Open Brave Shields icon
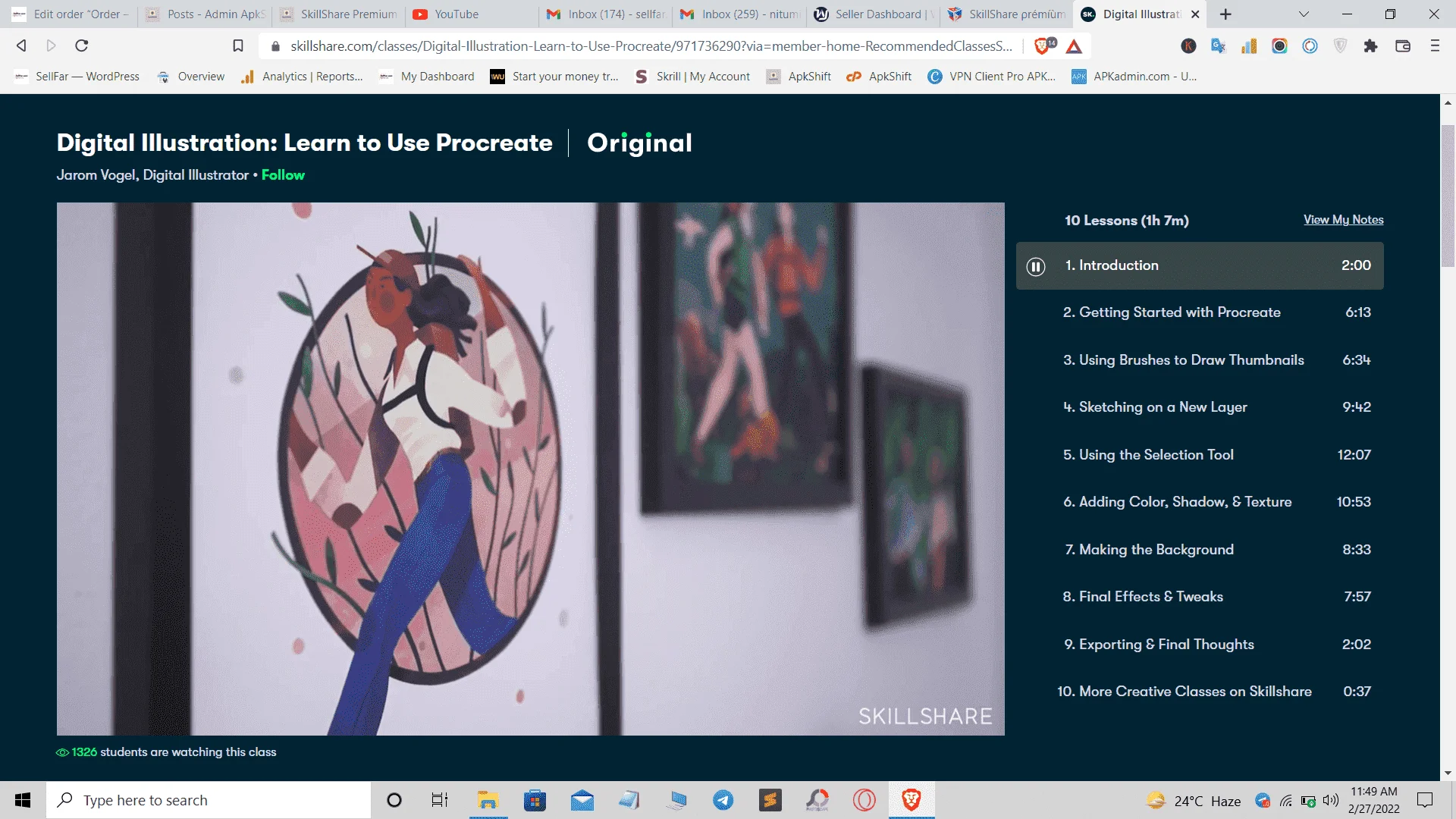 [x=1043, y=46]
